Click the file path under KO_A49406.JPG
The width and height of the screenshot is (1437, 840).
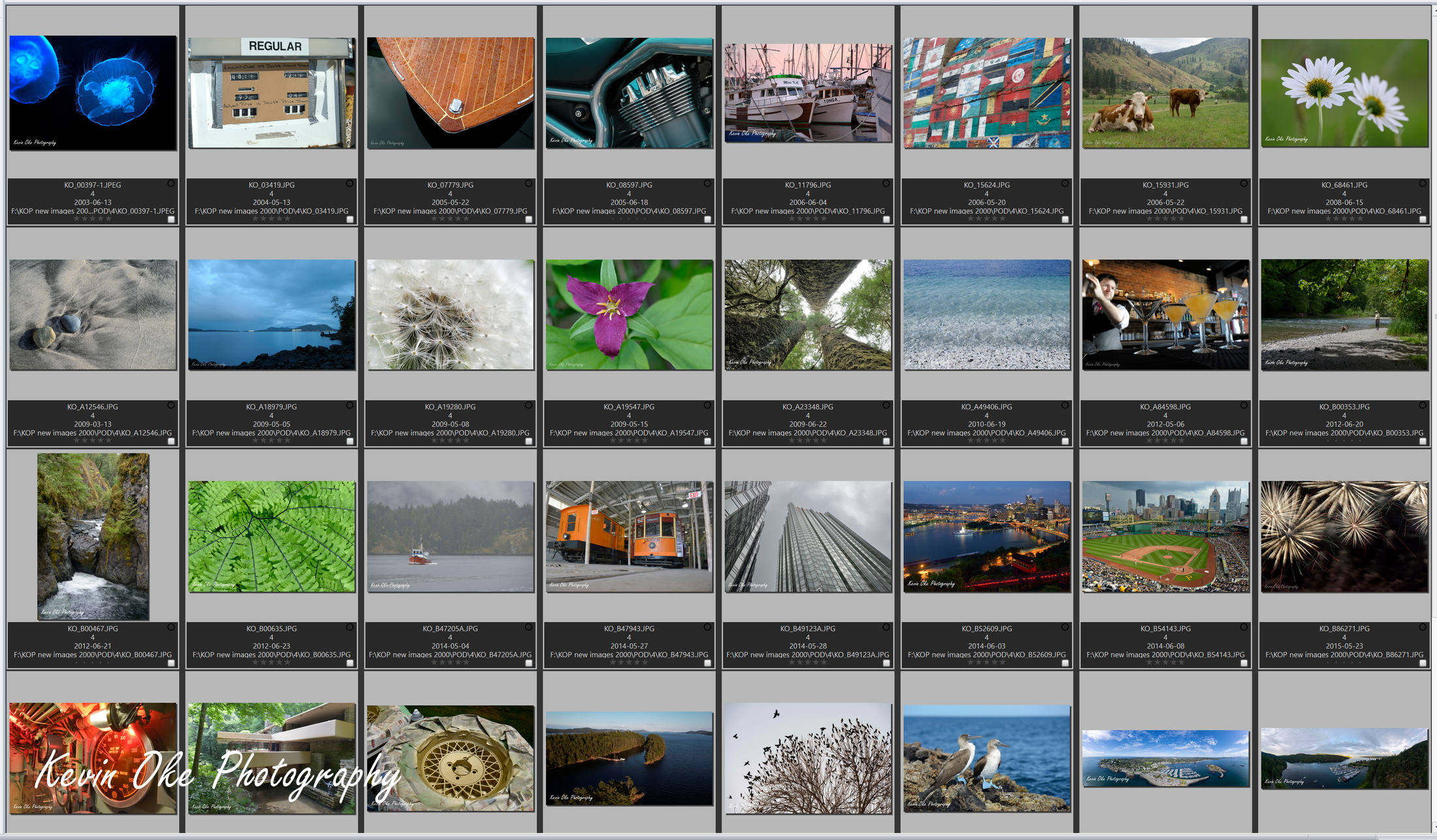986,433
